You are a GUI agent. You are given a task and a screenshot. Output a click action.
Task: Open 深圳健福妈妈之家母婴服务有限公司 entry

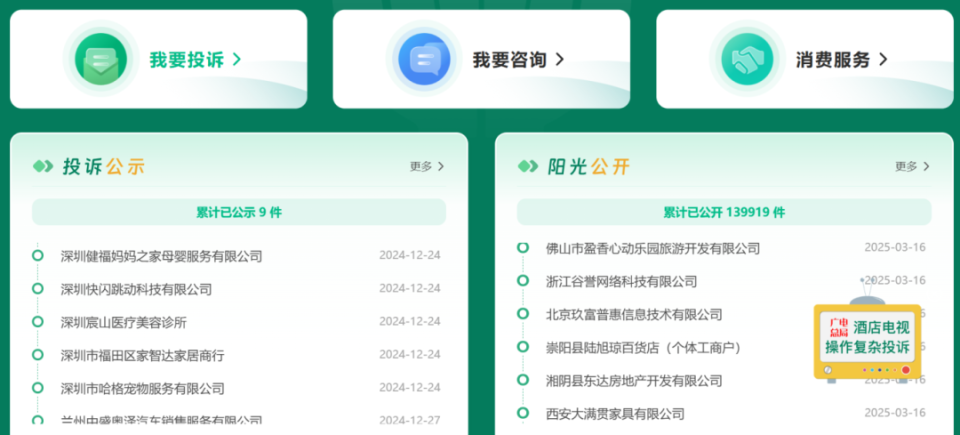click(x=162, y=256)
